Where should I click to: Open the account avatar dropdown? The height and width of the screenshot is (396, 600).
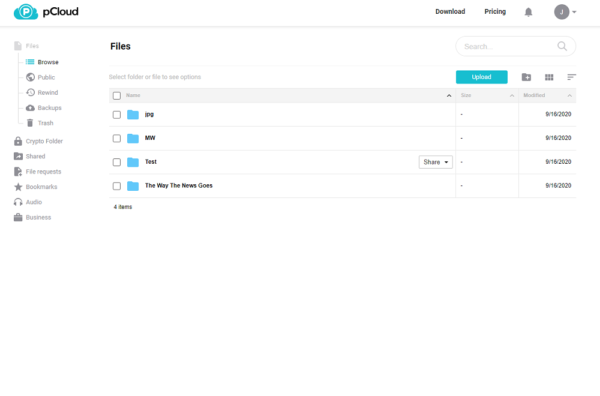coord(565,12)
